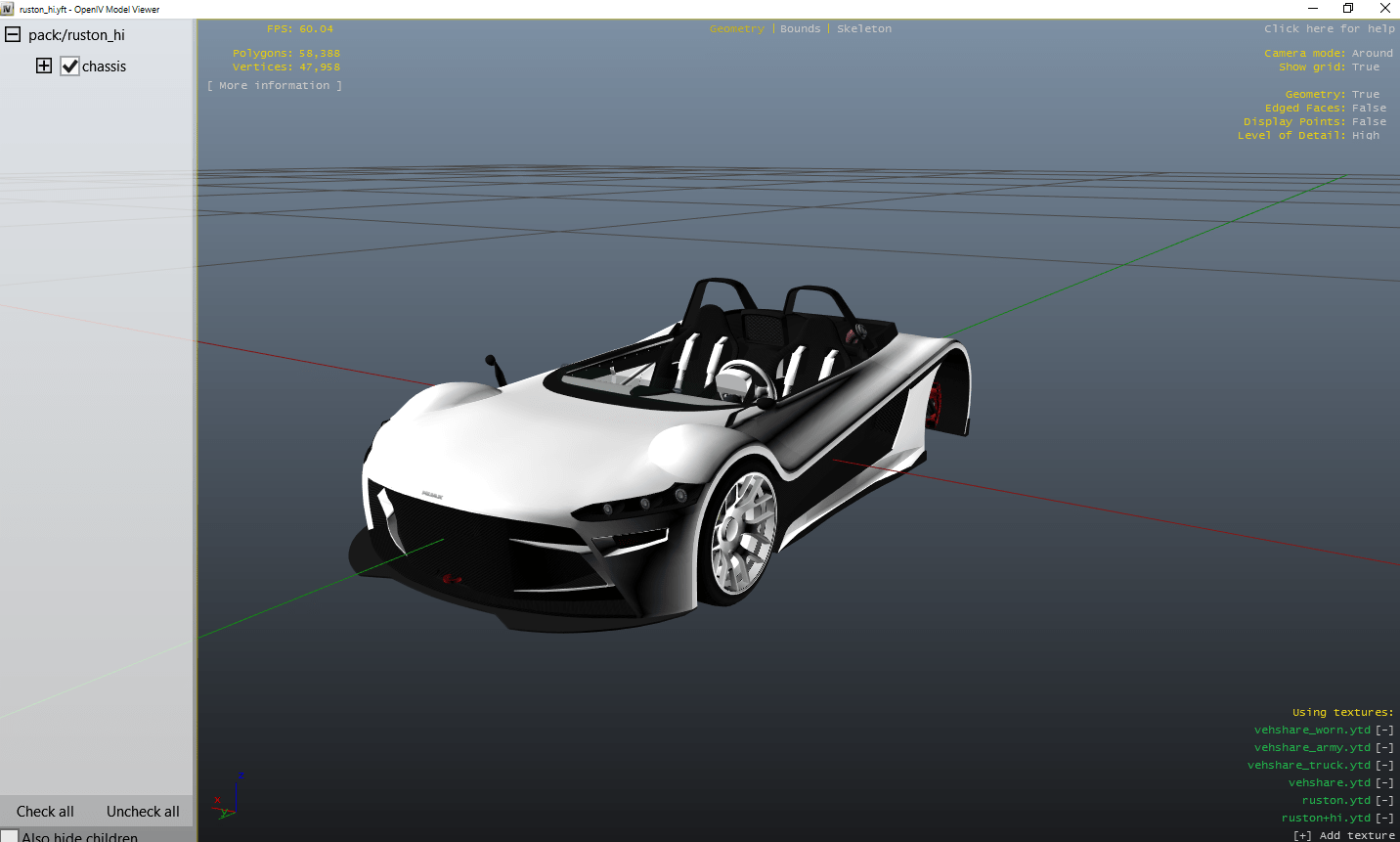
Task: Remove ruston.ytd using its [-] icon
Action: (1384, 801)
